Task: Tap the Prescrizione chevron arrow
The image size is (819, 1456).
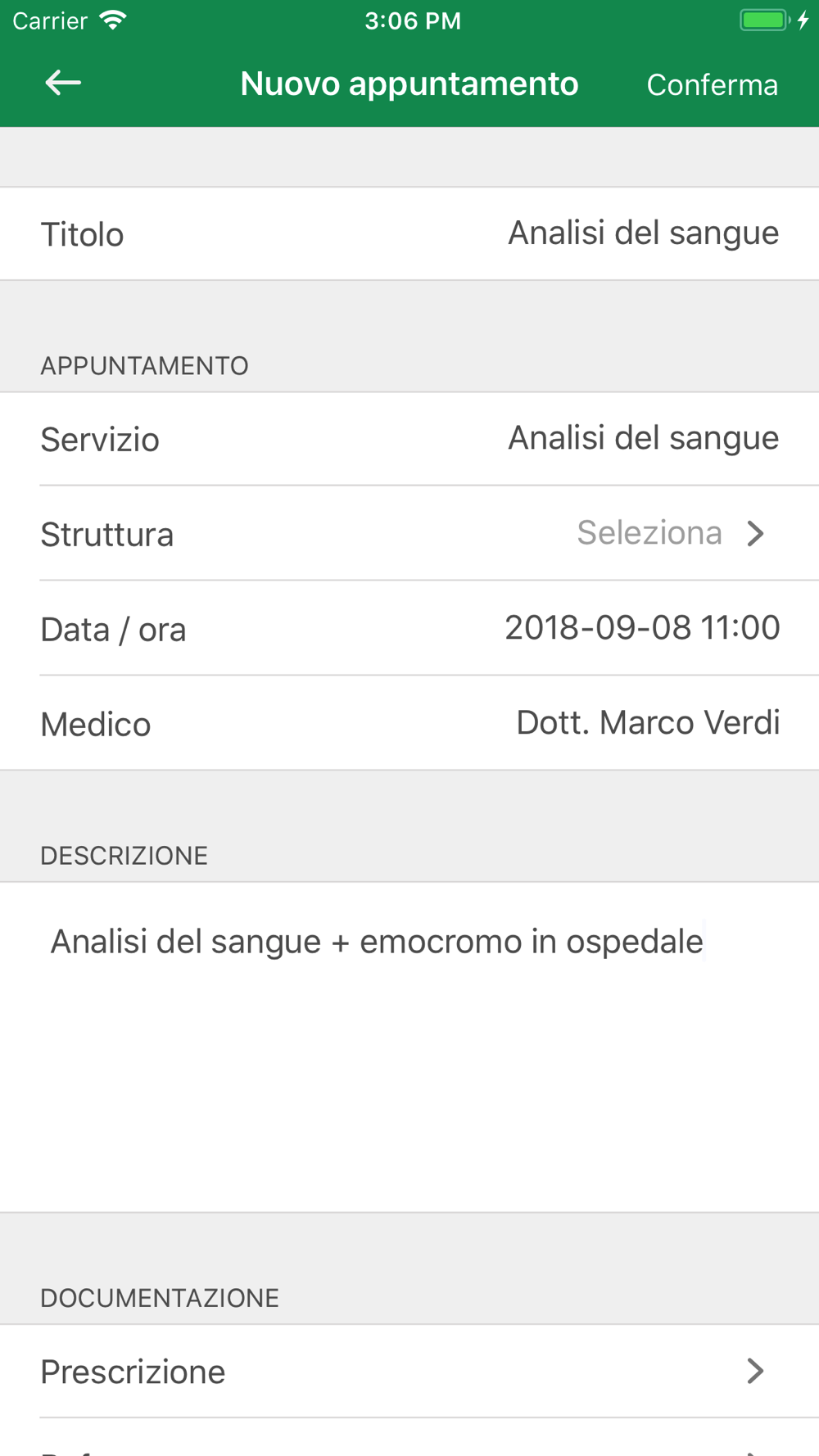Action: (755, 1371)
